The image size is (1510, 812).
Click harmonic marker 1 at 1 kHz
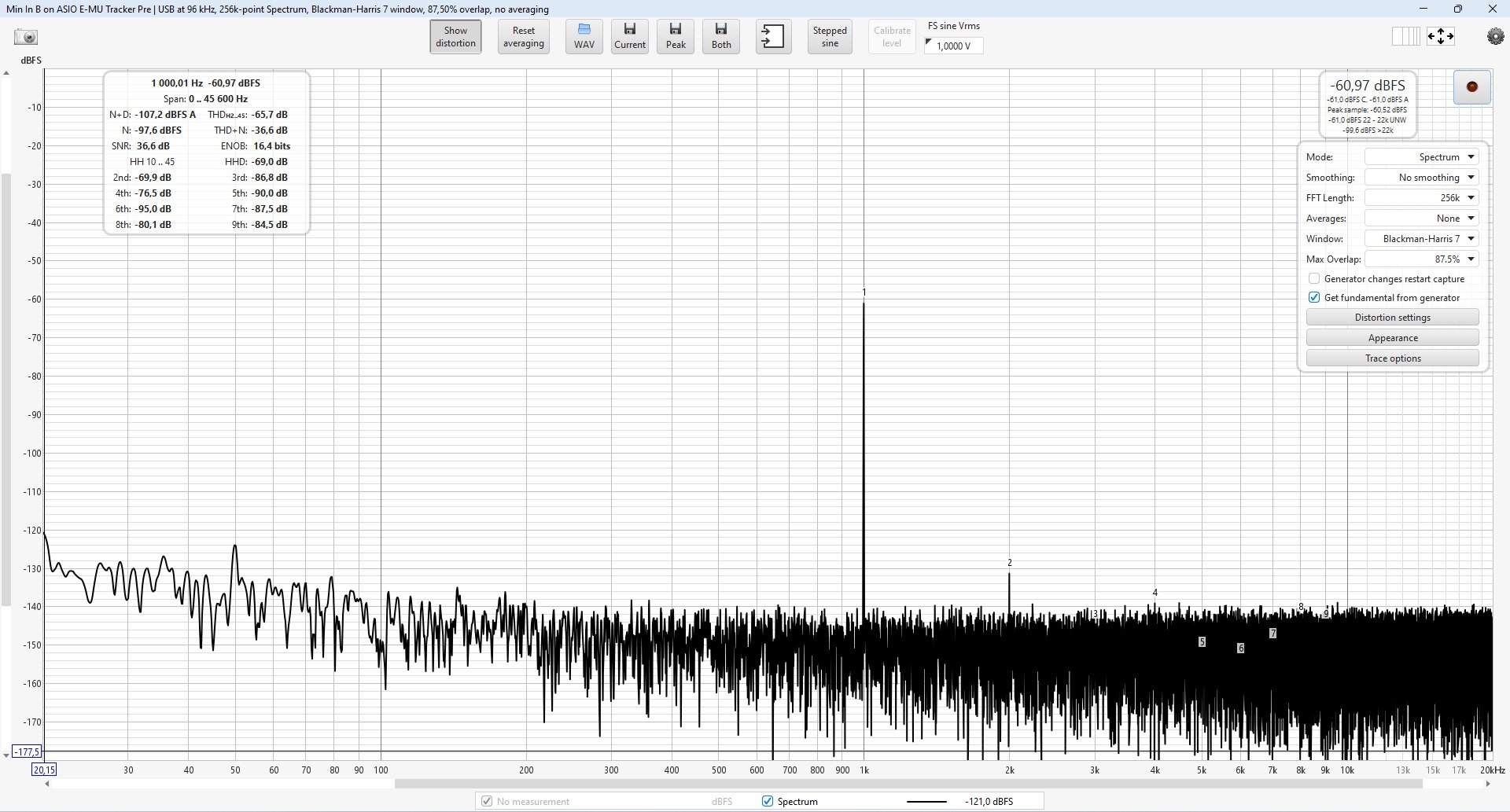[864, 292]
